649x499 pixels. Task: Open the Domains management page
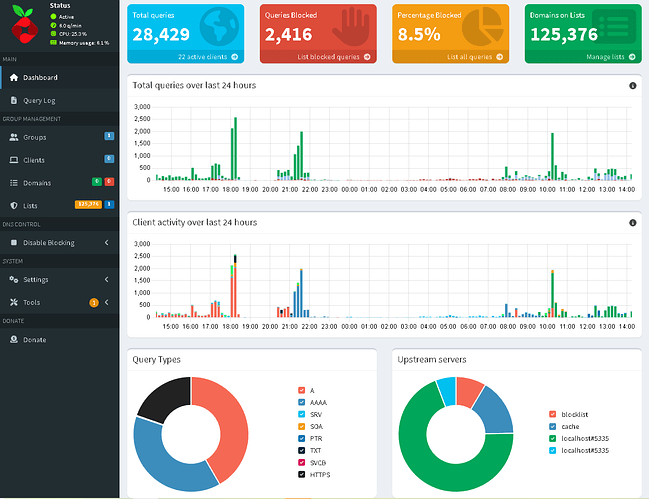pyautogui.click(x=60, y=182)
